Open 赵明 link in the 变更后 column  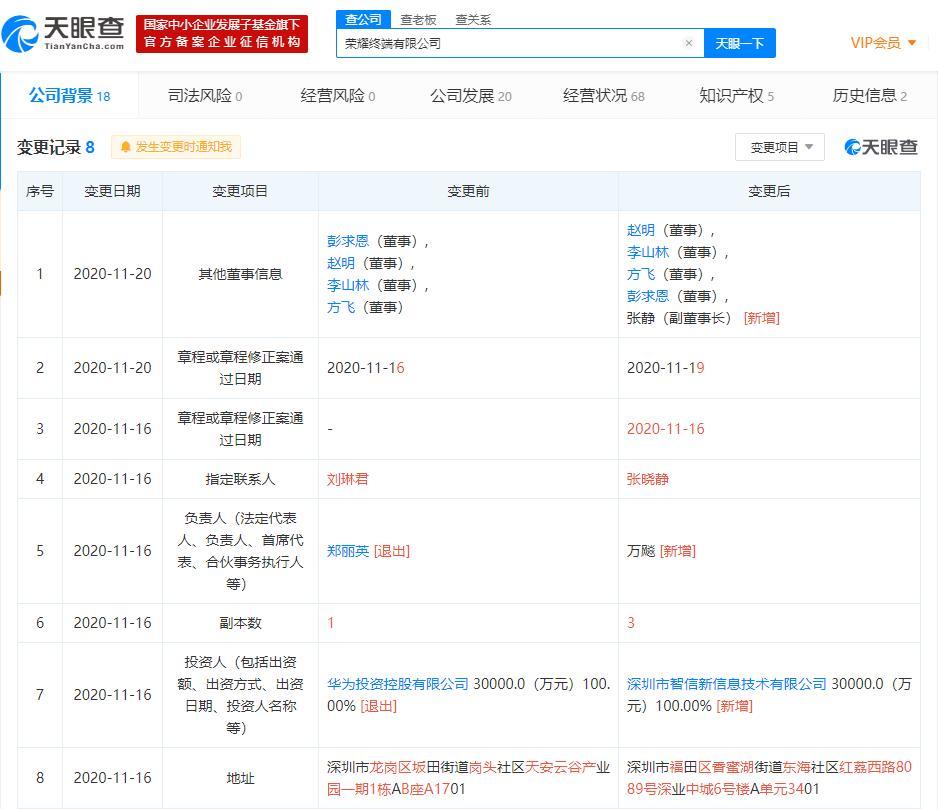(x=641, y=230)
